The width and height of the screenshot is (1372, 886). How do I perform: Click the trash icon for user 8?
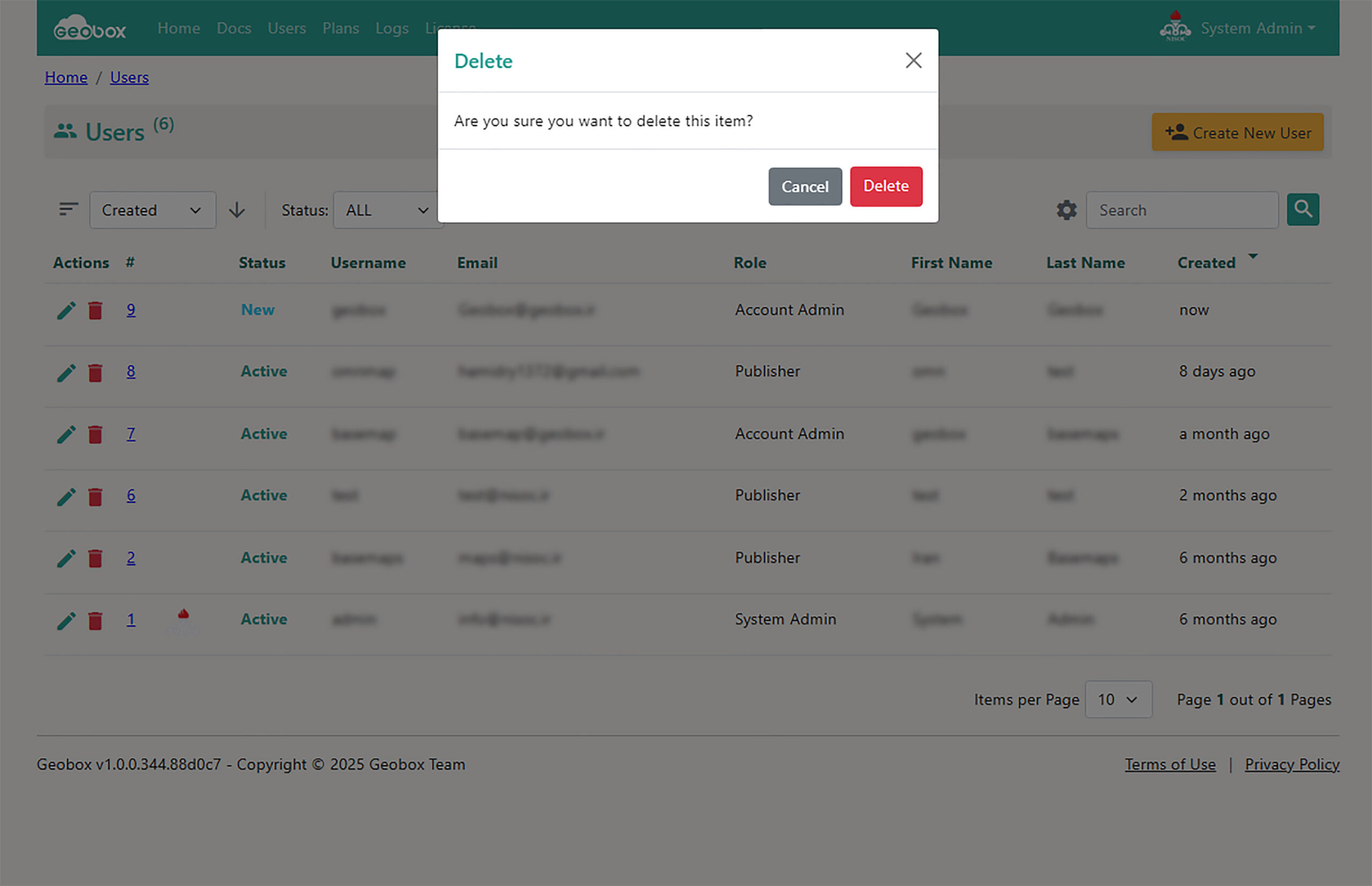coord(95,373)
